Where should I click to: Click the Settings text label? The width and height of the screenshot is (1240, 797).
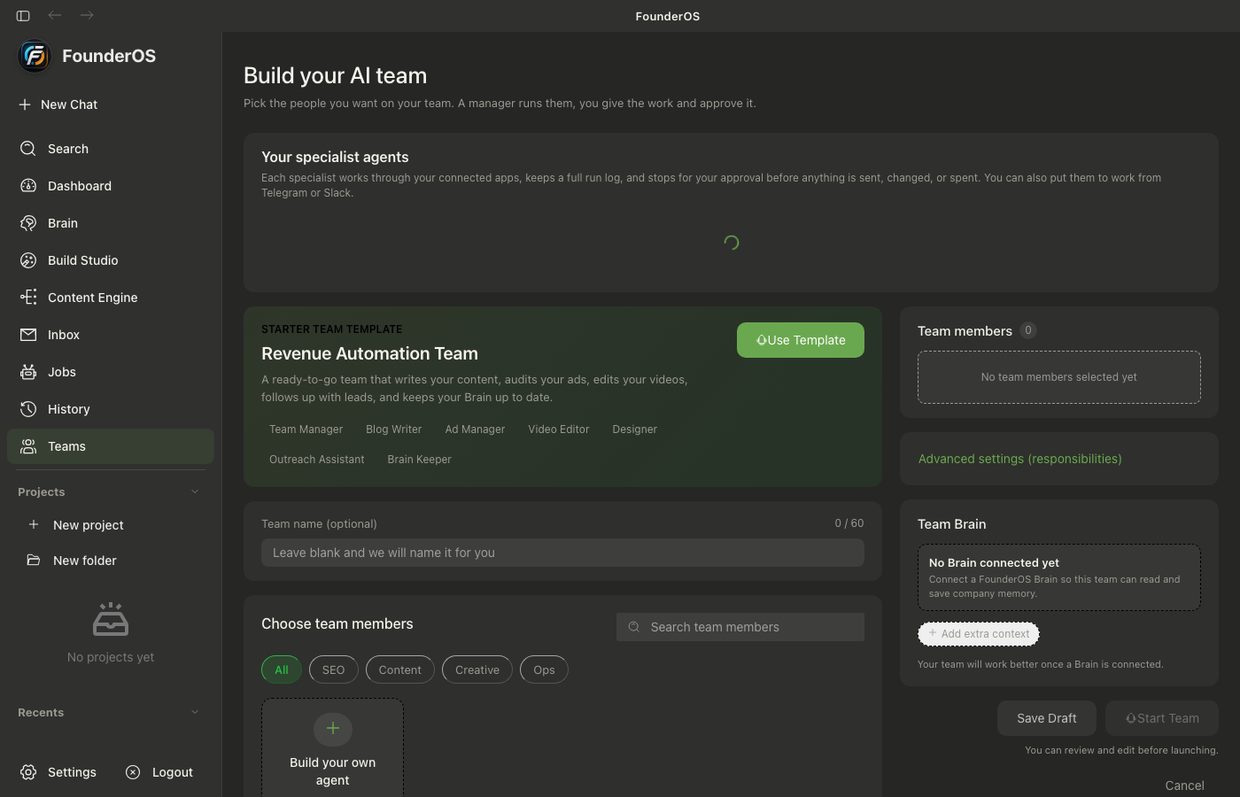tap(72, 772)
